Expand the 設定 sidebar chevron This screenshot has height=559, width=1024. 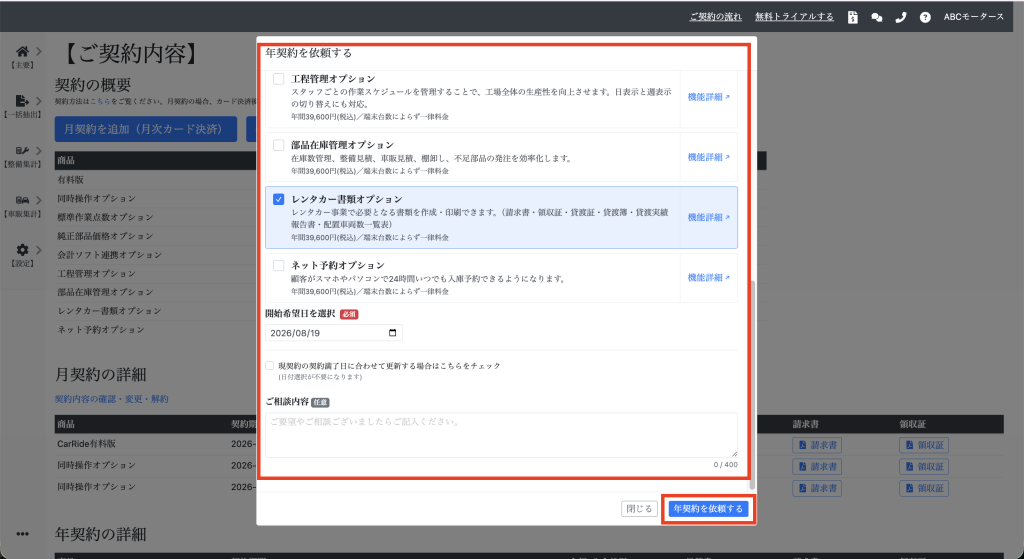coord(39,250)
